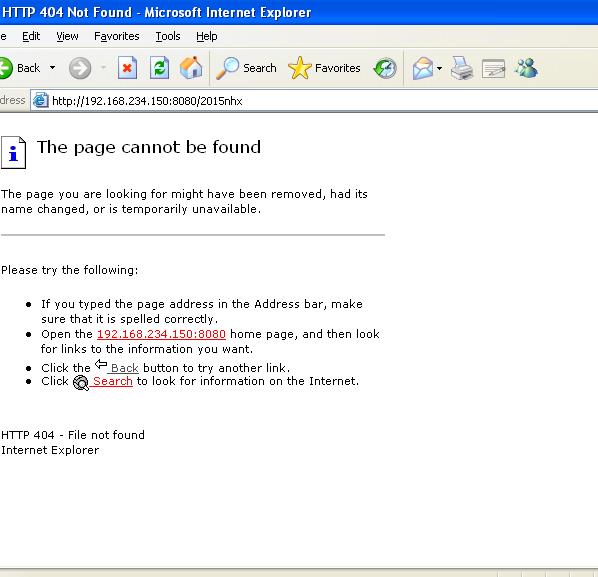Open the Search magnifier toolbar button
The image size is (598, 577).
coord(246,68)
